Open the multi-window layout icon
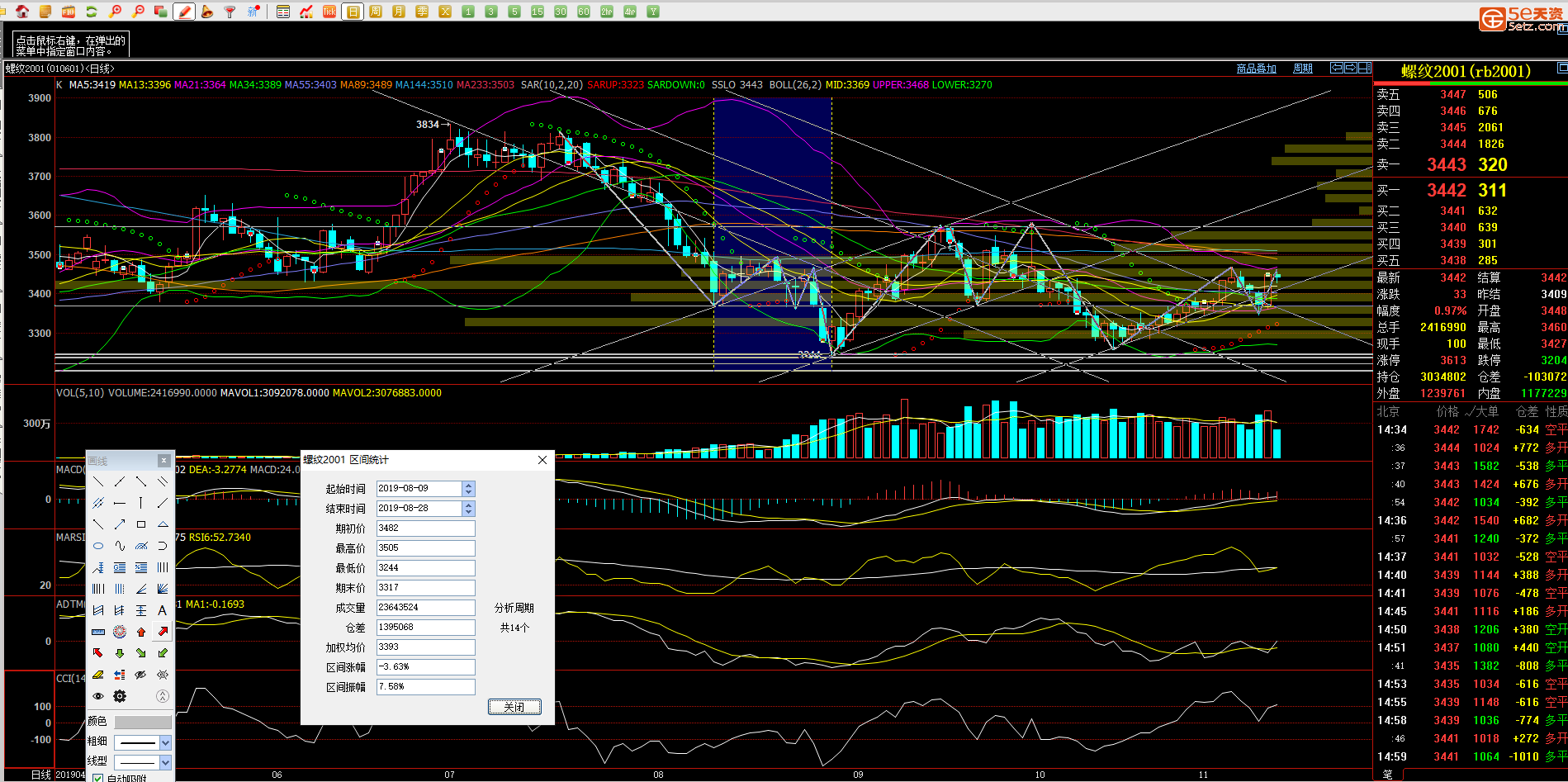The height and width of the screenshot is (782, 1568). point(161,12)
